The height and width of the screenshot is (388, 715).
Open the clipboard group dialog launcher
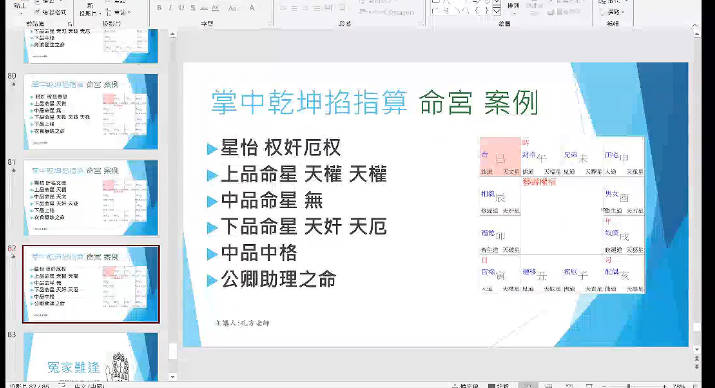click(x=70, y=23)
